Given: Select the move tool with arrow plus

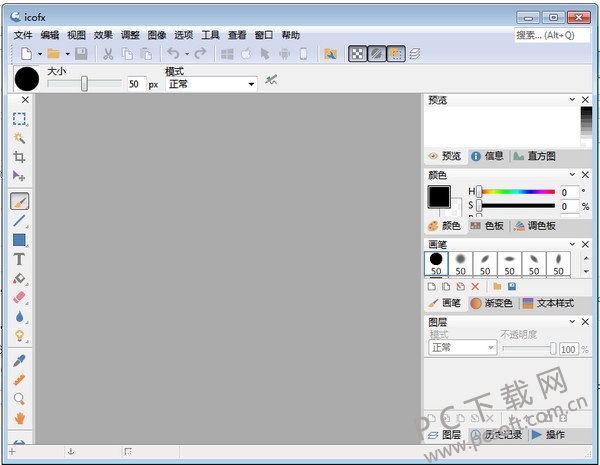Looking at the screenshot, I should tap(19, 176).
